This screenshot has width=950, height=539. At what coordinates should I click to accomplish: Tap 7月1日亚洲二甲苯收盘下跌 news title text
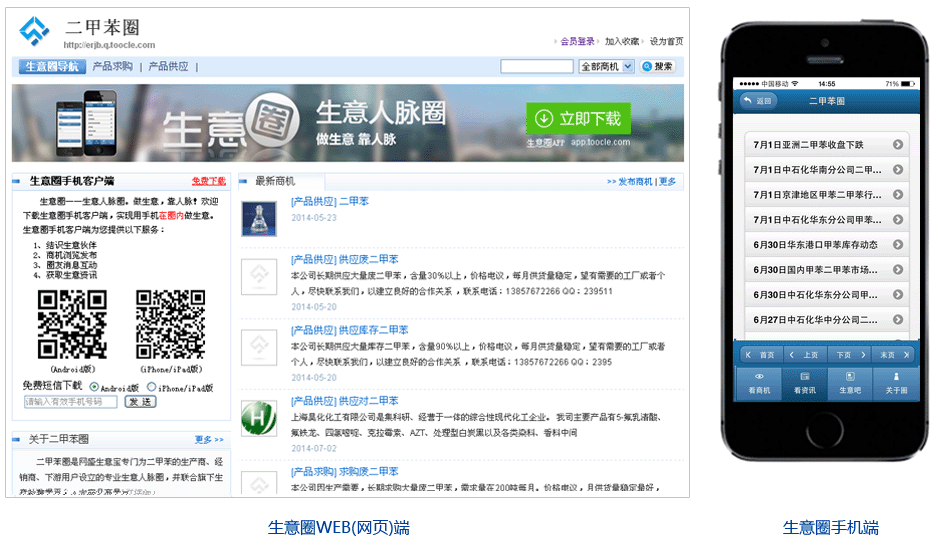pyautogui.click(x=808, y=145)
